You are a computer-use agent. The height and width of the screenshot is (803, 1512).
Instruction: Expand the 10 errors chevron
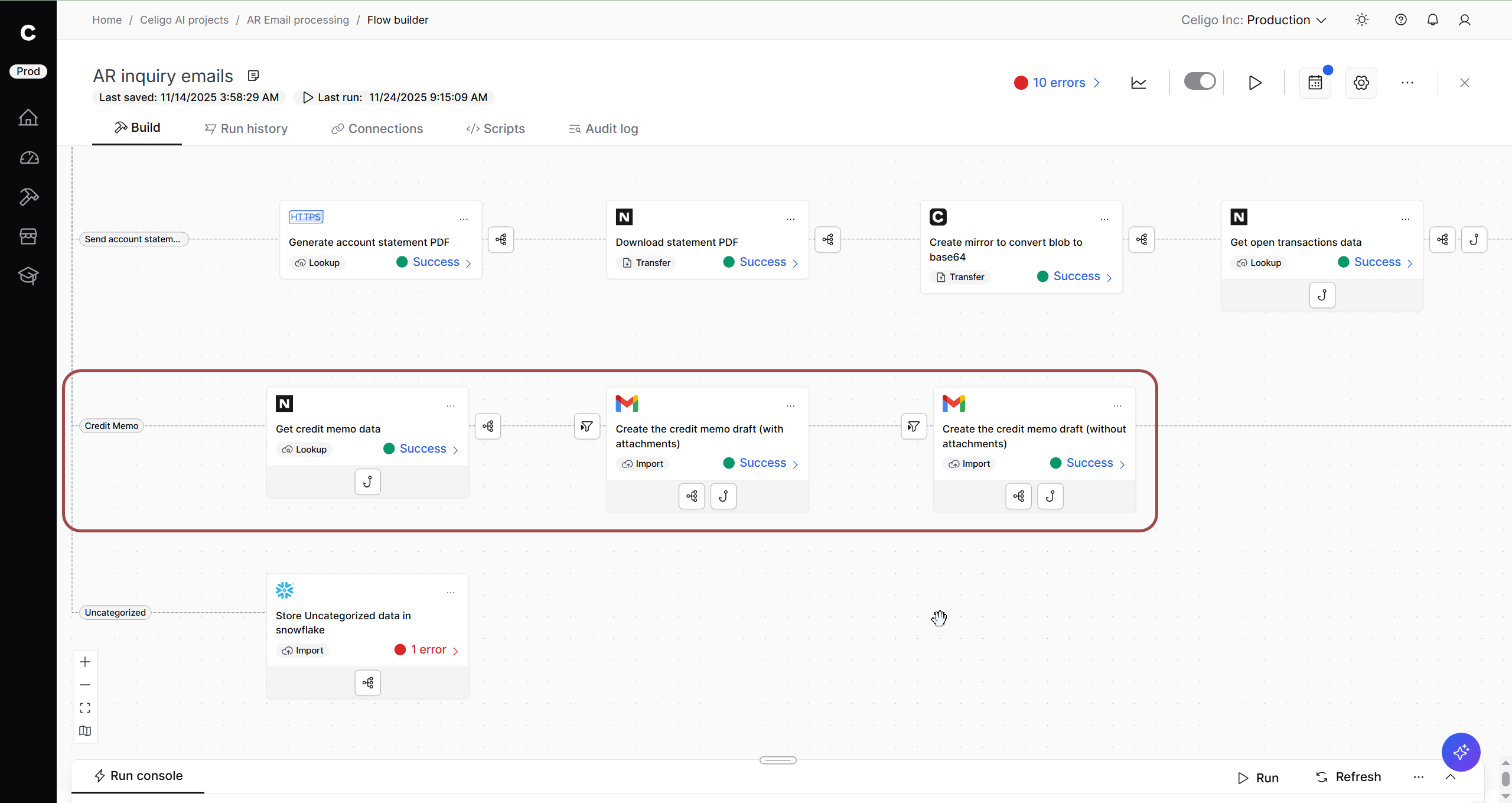click(1097, 83)
